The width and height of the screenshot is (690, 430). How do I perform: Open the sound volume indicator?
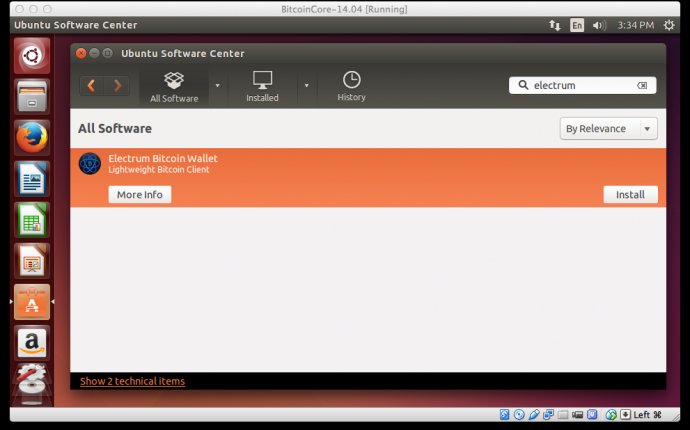[599, 25]
